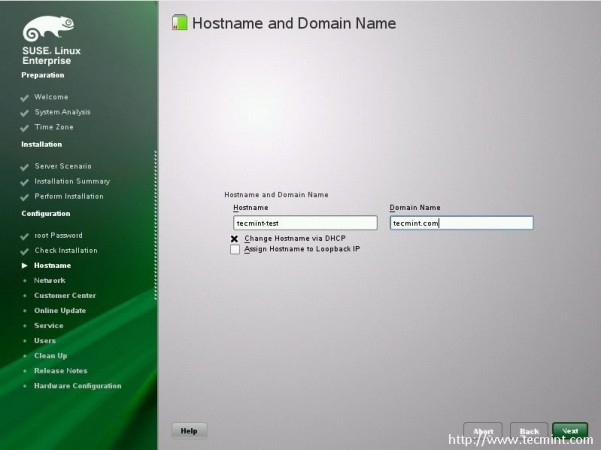Select the Network step
The image size is (601, 450).
[x=49, y=280]
